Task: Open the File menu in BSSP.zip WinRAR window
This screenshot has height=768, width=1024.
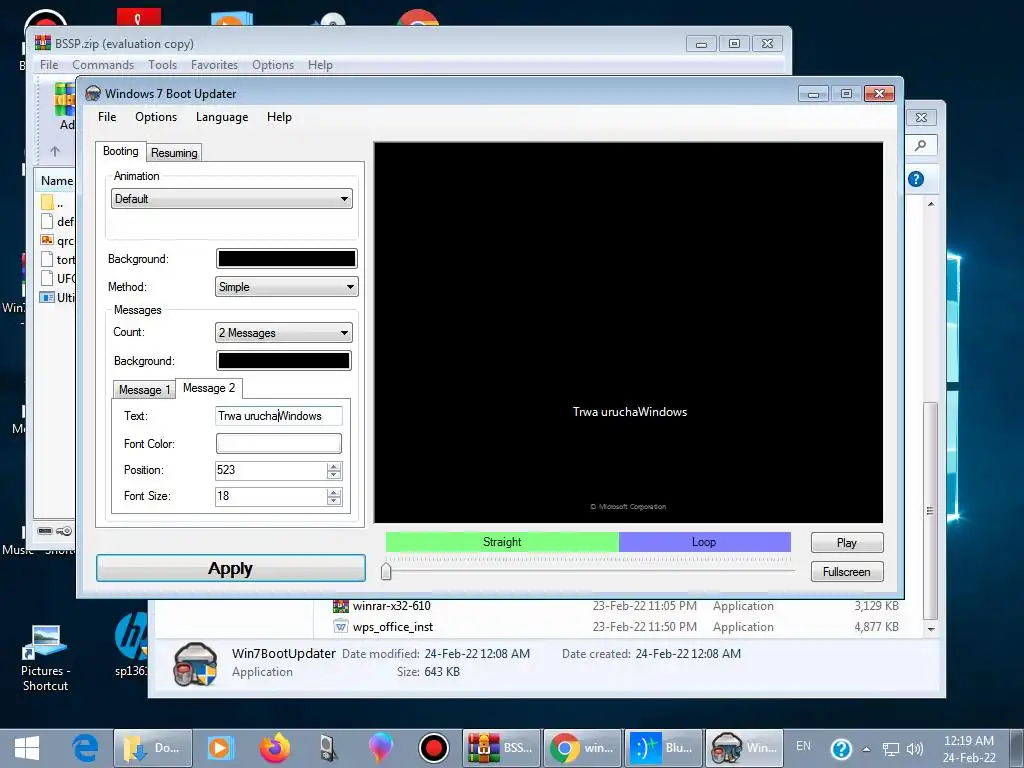Action: click(49, 65)
